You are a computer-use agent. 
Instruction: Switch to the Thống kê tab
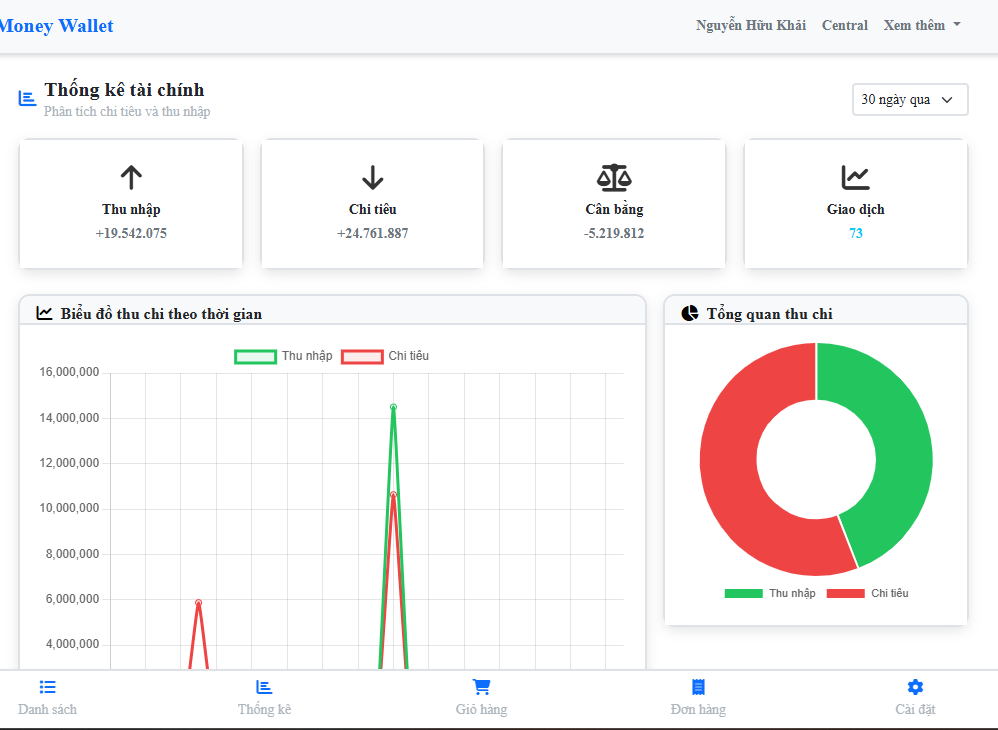[264, 697]
